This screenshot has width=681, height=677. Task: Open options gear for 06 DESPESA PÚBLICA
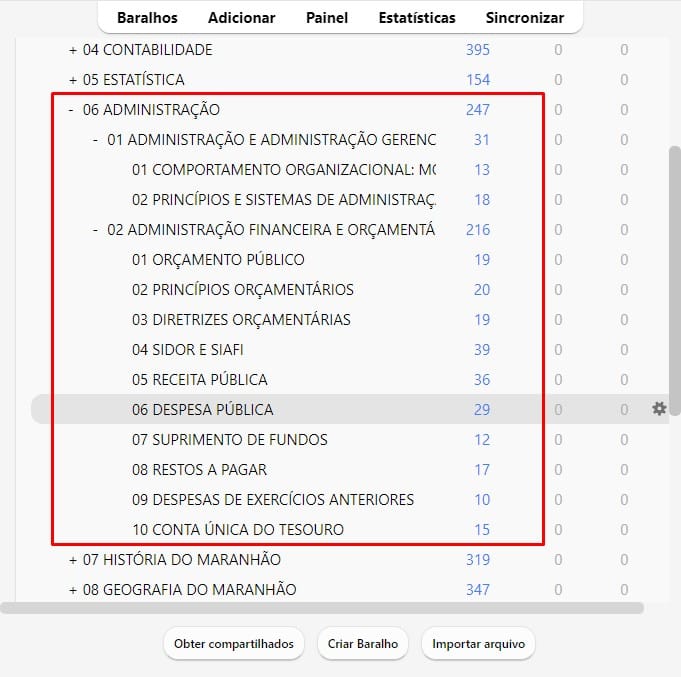(659, 409)
